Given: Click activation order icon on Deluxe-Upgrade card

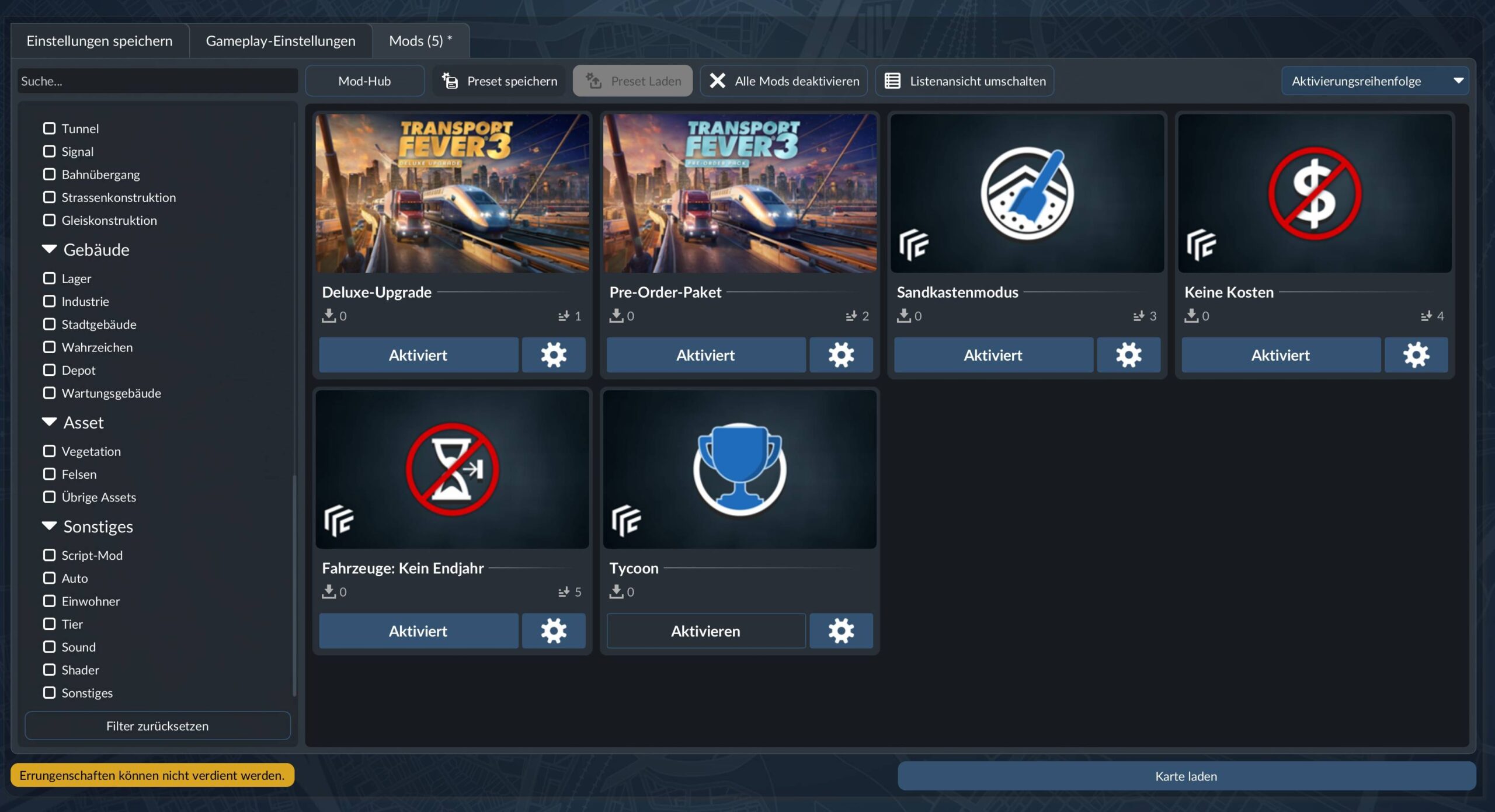Looking at the screenshot, I should tap(564, 316).
